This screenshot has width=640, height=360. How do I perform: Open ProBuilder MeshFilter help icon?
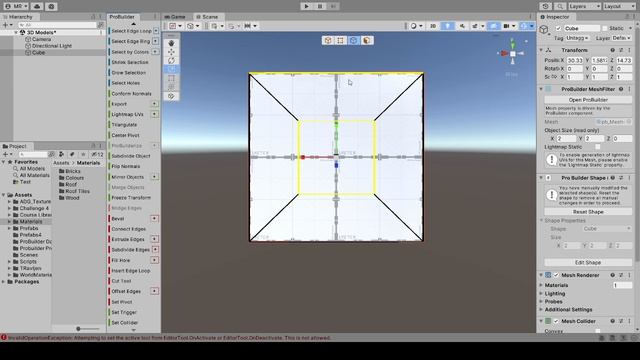point(621,89)
